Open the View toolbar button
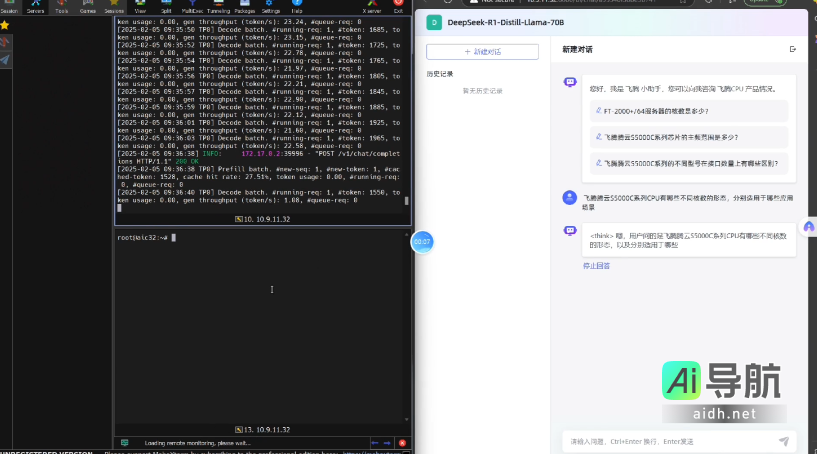This screenshot has width=817, height=454. tap(140, 6)
